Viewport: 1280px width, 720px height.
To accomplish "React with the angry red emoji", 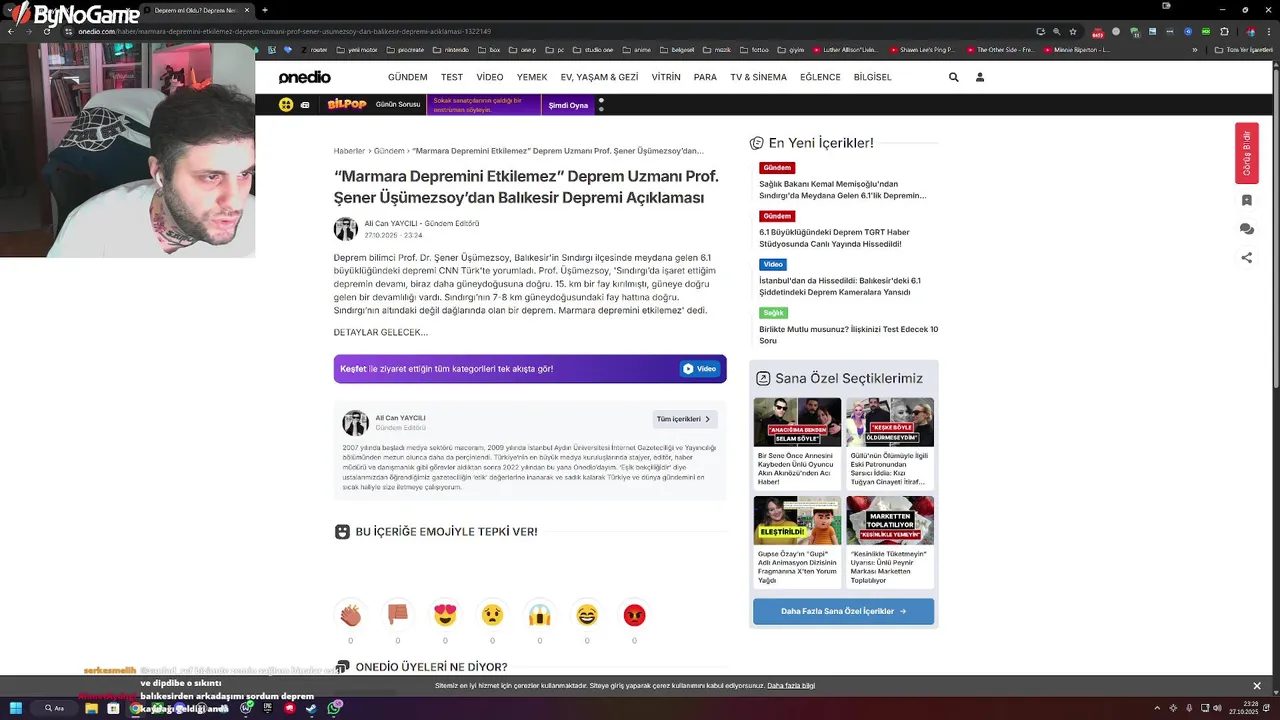I will click(634, 614).
